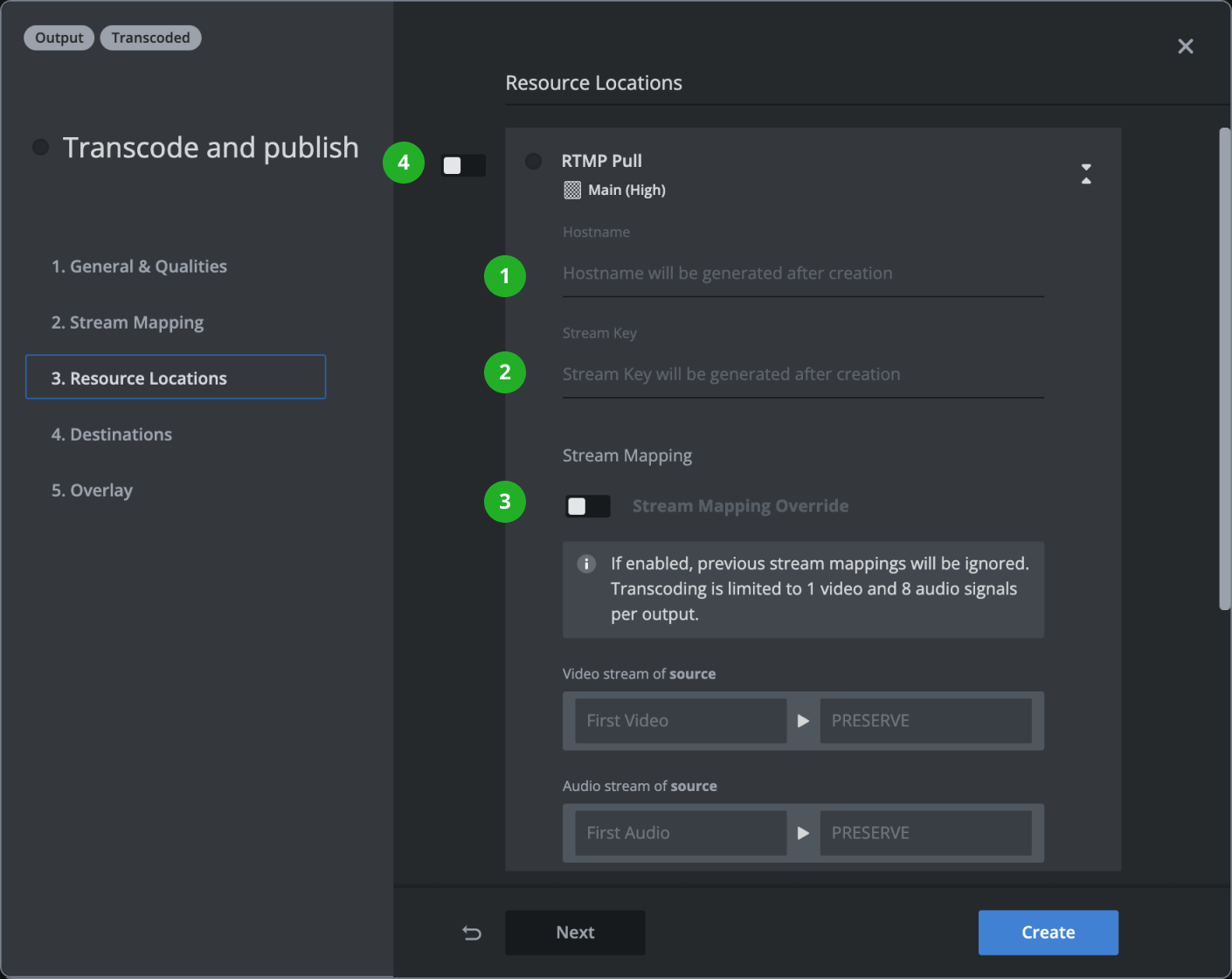Close the dialog with the X icon
Screen dimensions: 1232x979
click(x=1185, y=46)
